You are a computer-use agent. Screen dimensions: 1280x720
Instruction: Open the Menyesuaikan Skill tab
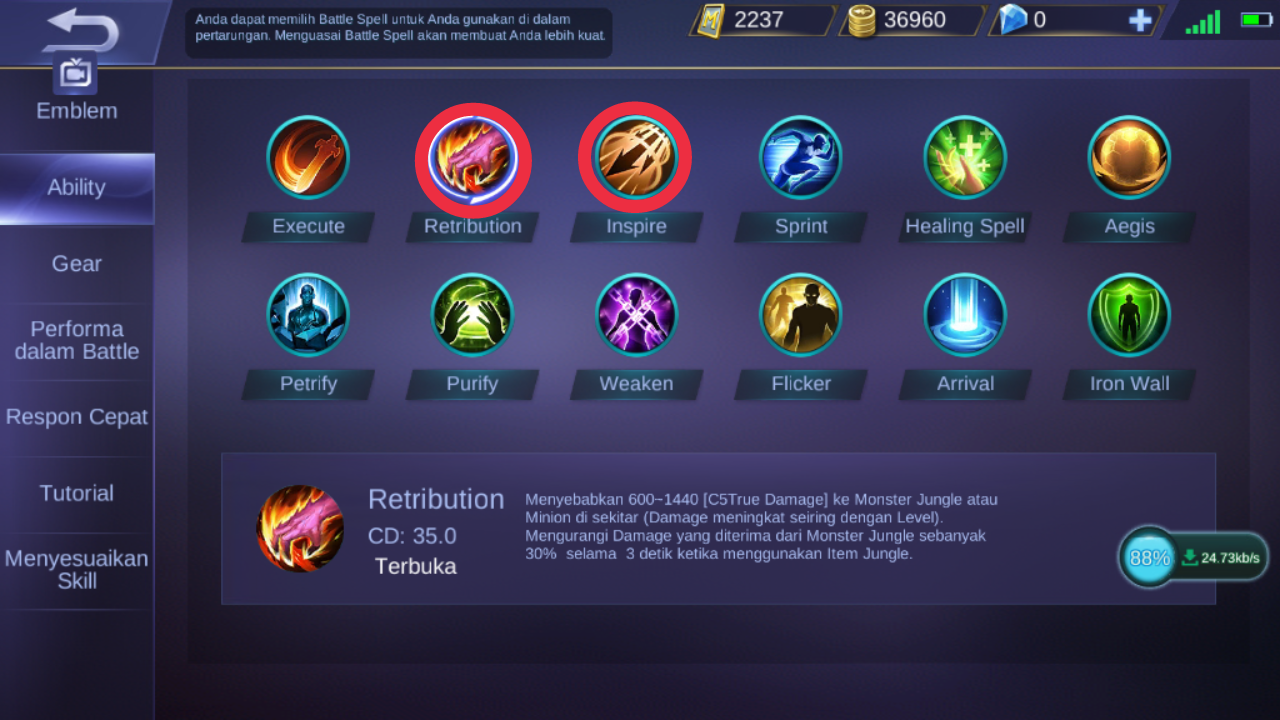click(x=77, y=570)
